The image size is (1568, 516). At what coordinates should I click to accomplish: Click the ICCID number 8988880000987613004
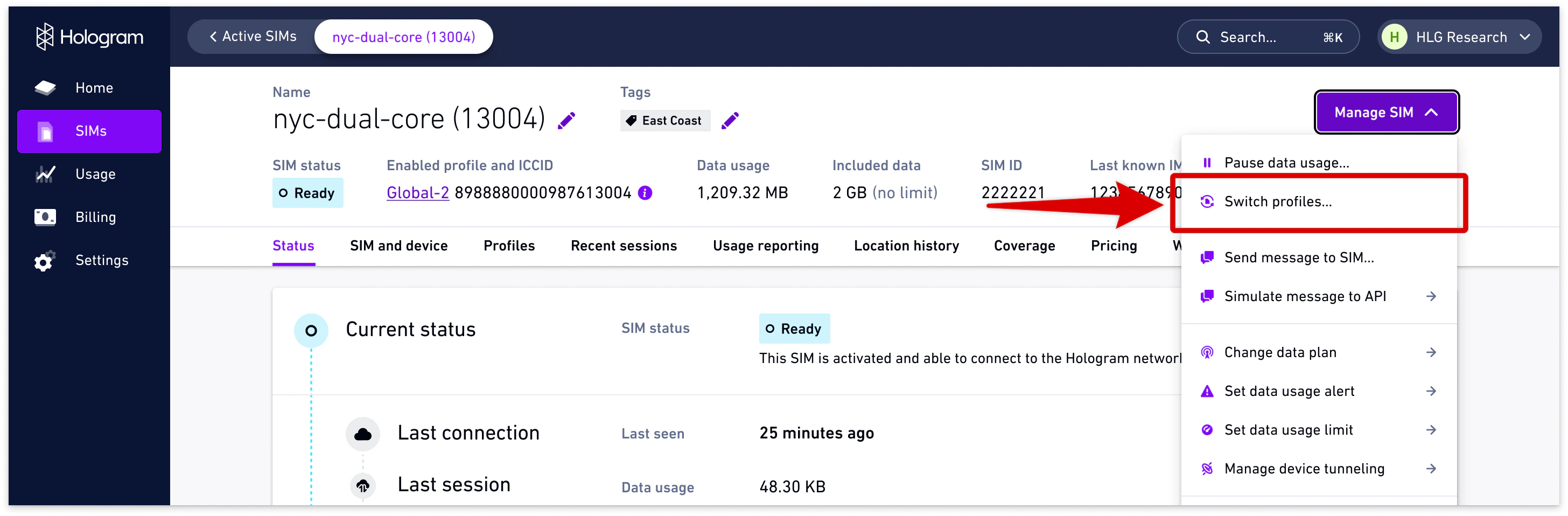coord(543,193)
